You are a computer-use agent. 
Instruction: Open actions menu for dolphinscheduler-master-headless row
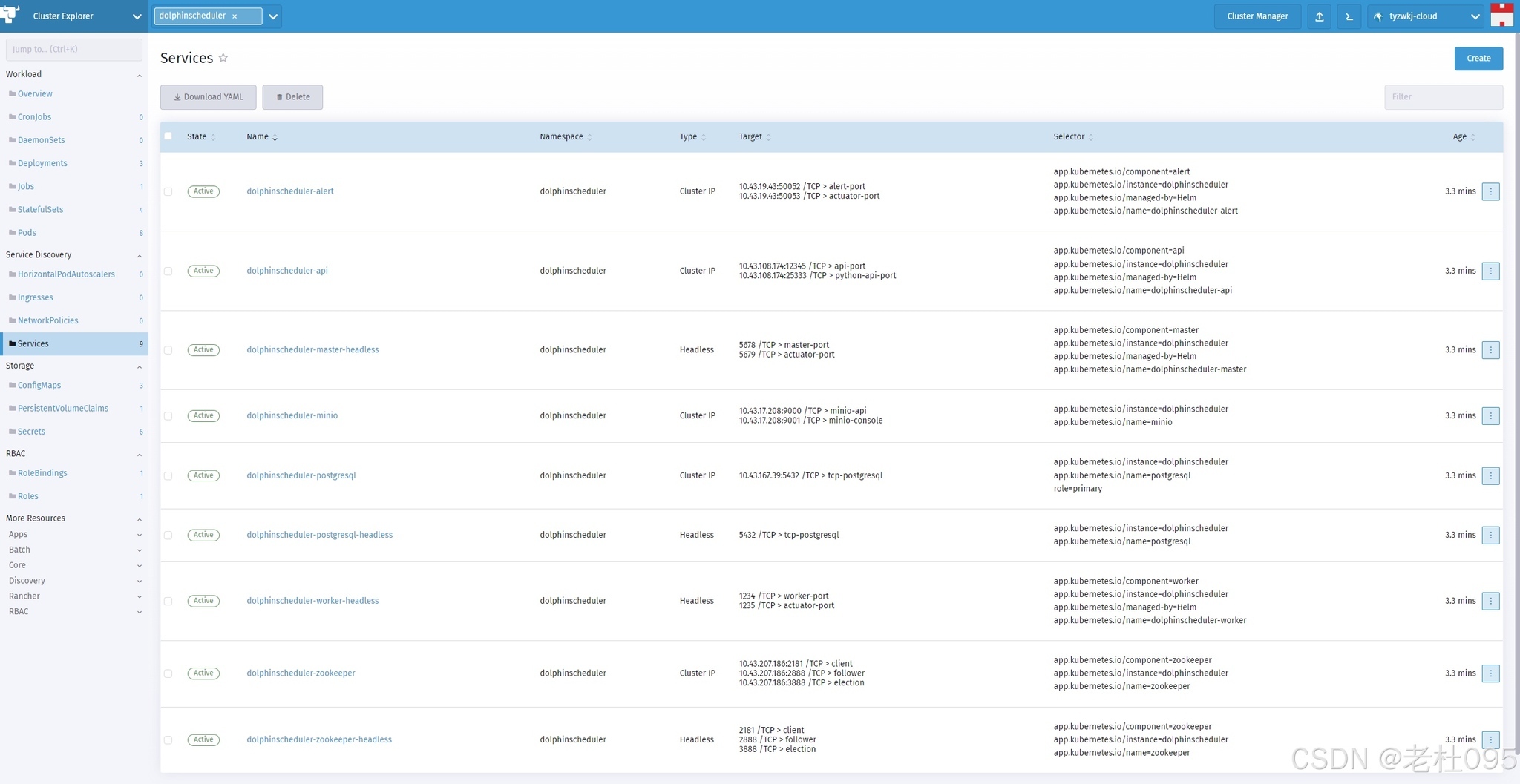pyautogui.click(x=1490, y=349)
